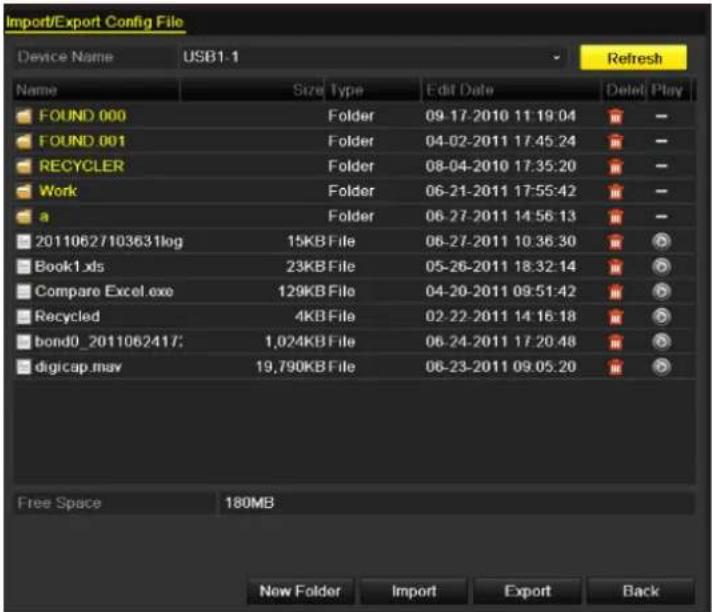The height and width of the screenshot is (612, 712).
Task: Select the FOUND.001 folder name
Action: 82,141
